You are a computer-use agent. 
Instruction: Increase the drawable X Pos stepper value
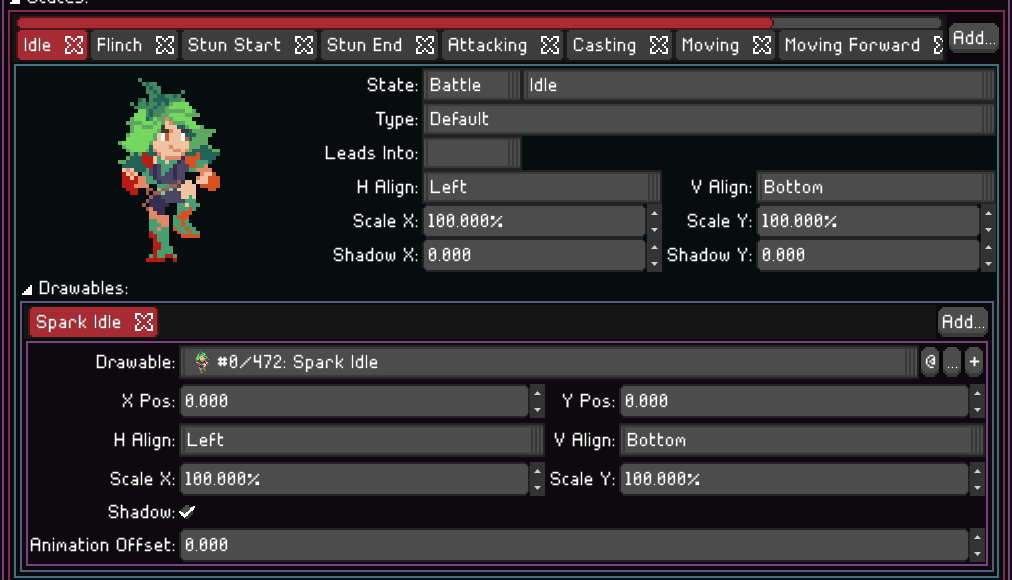(x=537, y=394)
